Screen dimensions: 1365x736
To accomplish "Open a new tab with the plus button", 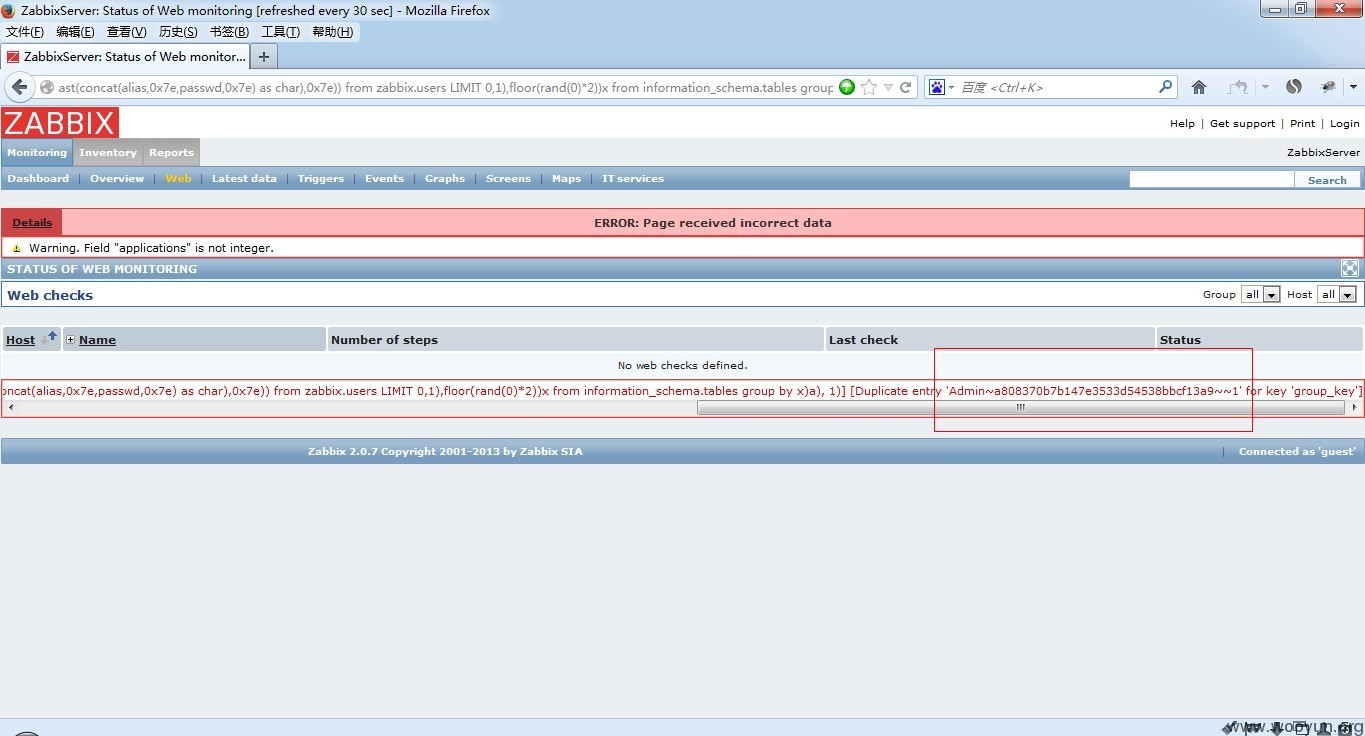I will pyautogui.click(x=264, y=57).
